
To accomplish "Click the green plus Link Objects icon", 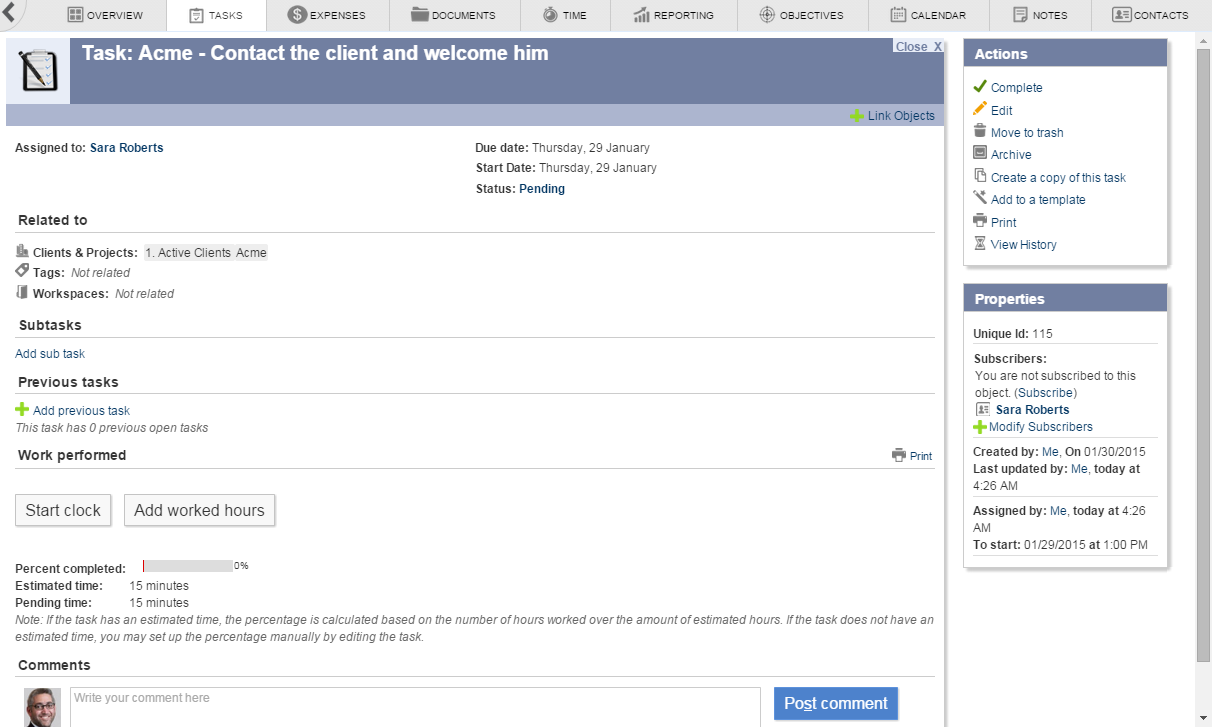I will point(856,116).
